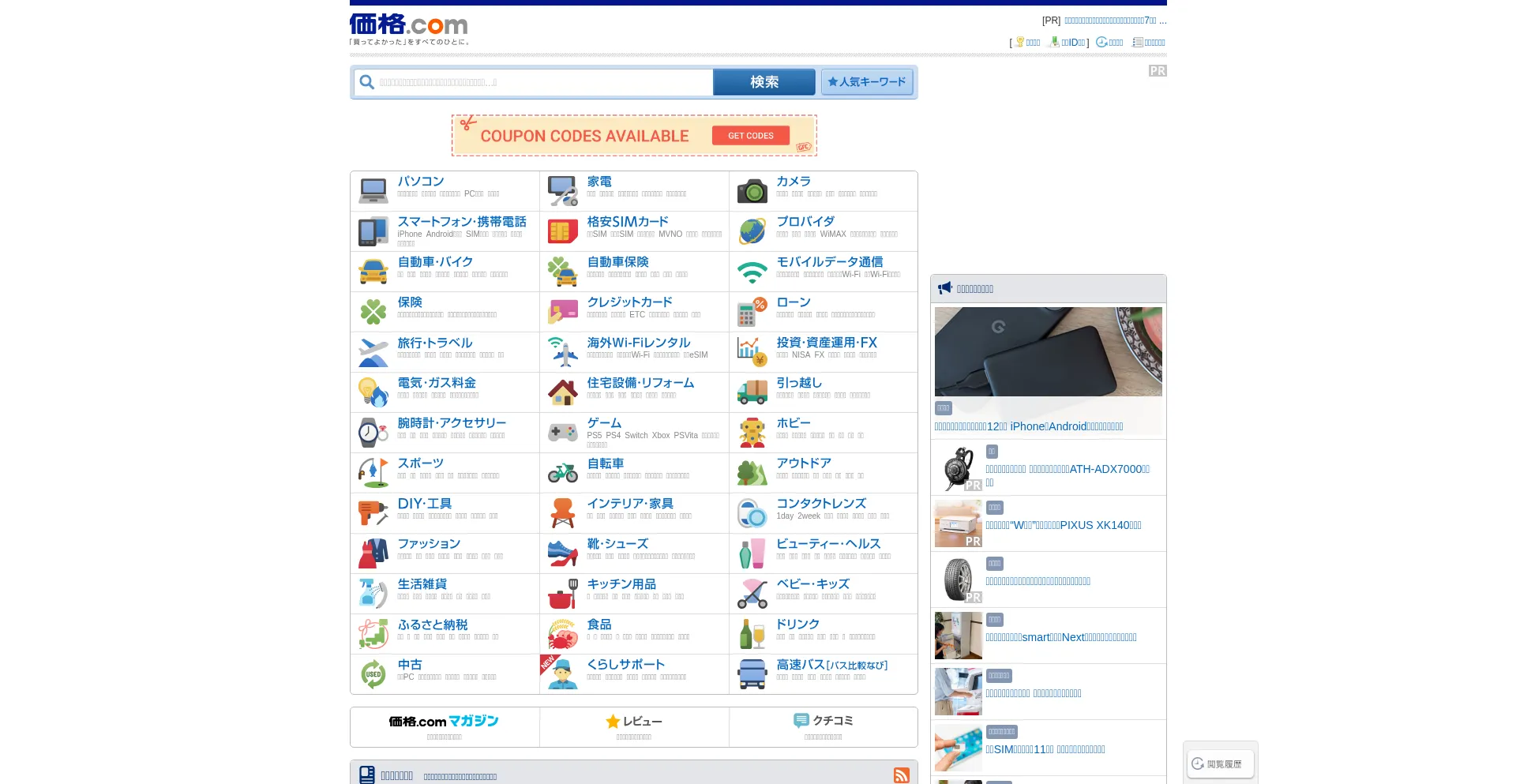Open the クチコミ tab
This screenshot has width=1516, height=784.
click(x=824, y=726)
